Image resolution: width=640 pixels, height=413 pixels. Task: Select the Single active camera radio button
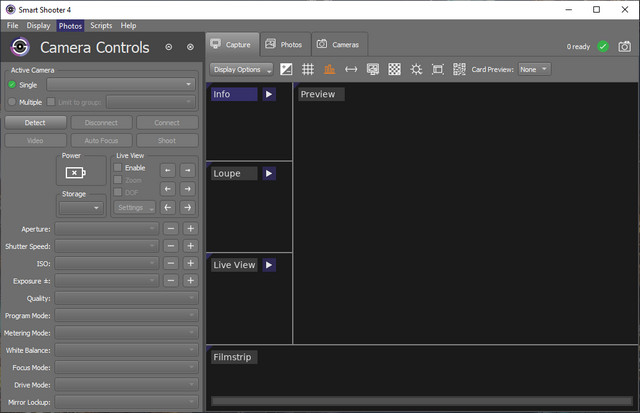13,85
